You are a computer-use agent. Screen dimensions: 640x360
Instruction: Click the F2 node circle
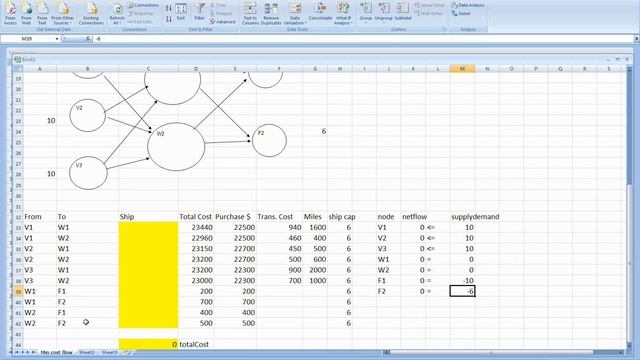coord(269,140)
